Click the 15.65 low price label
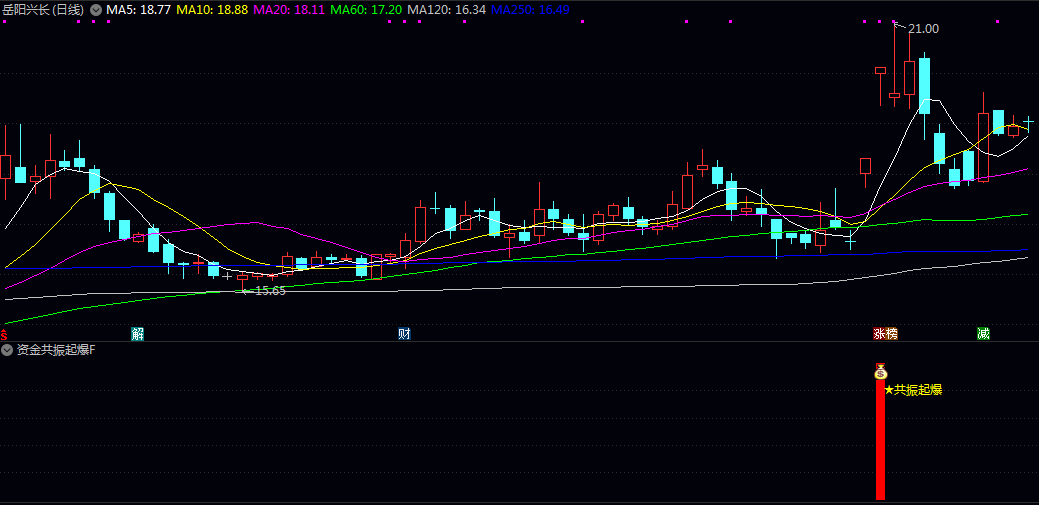This screenshot has width=1039, height=505. click(270, 290)
